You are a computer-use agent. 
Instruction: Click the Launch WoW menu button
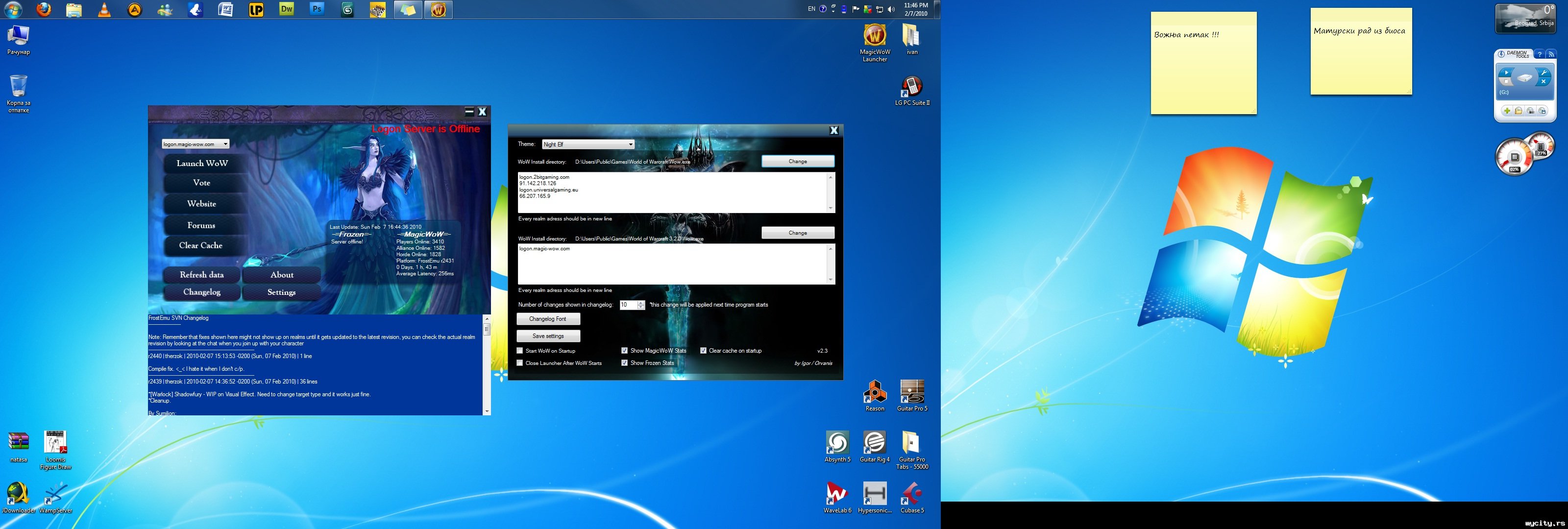tap(202, 163)
